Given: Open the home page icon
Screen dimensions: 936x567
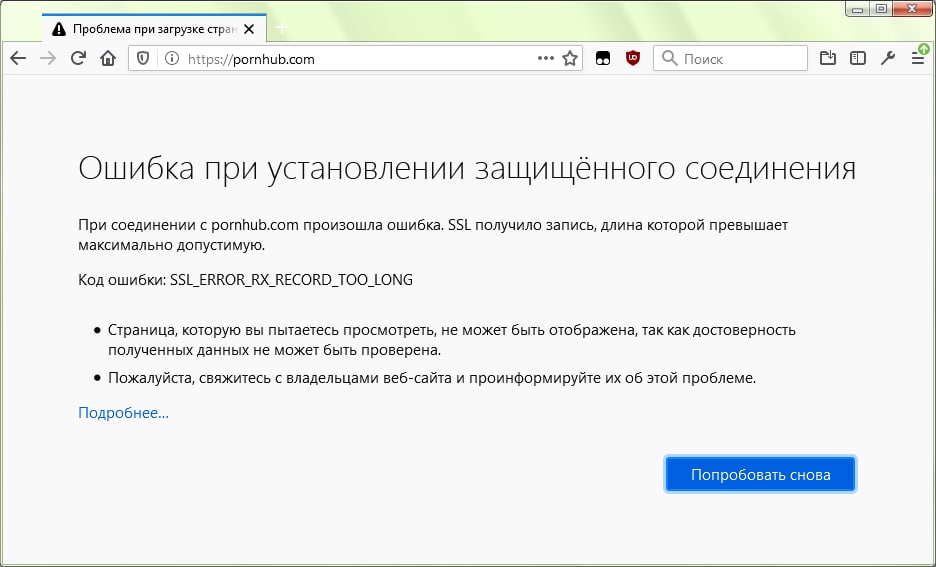Looking at the screenshot, I should pyautogui.click(x=108, y=58).
